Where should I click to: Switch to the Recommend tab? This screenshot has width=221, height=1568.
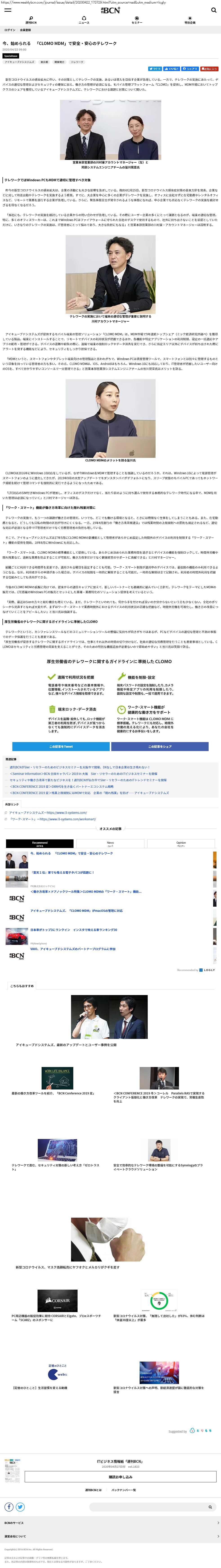coord(40,844)
